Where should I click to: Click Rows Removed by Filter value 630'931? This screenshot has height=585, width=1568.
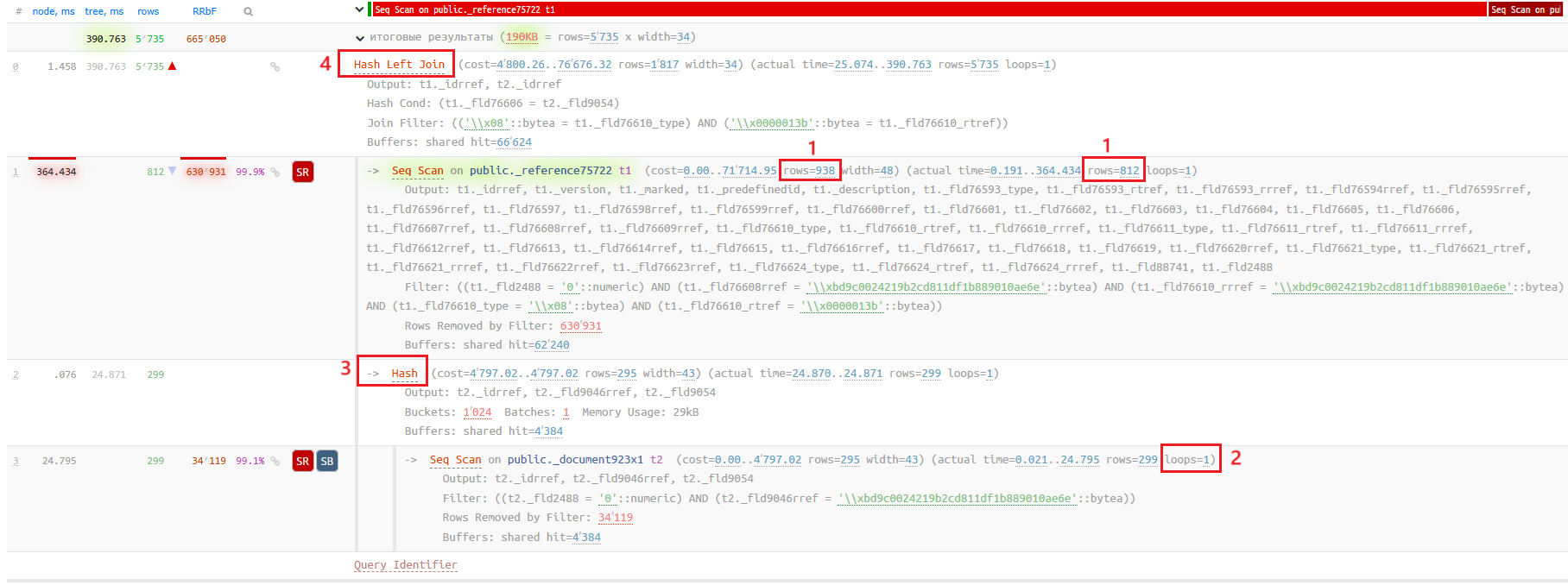[x=581, y=326]
